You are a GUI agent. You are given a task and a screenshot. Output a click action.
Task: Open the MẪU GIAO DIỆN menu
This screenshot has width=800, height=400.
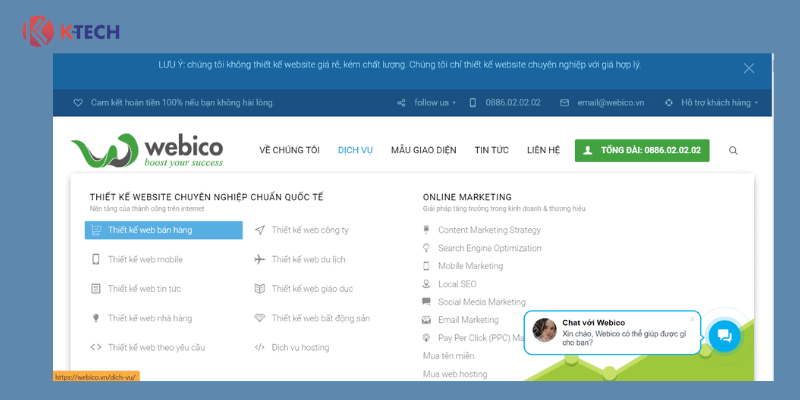pyautogui.click(x=423, y=150)
